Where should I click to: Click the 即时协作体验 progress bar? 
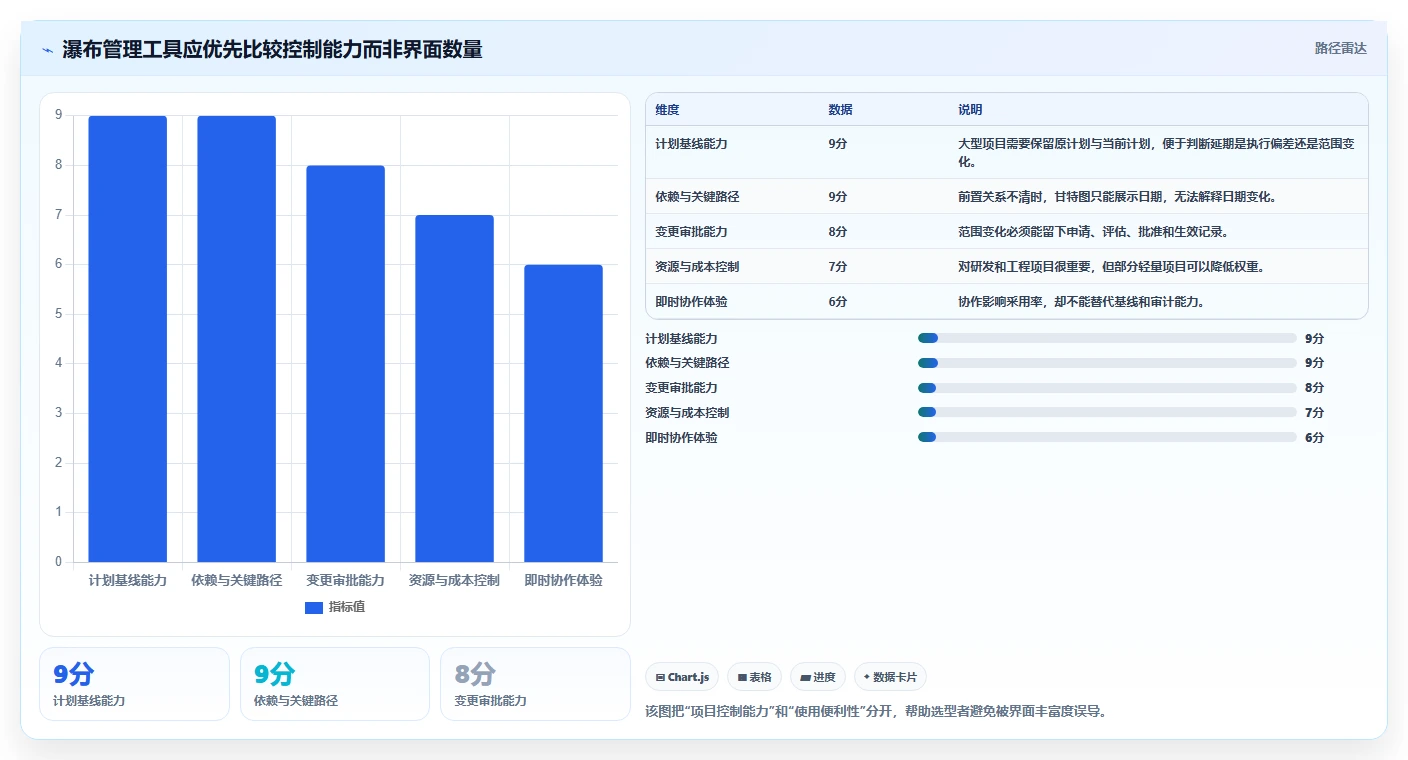(x=1107, y=437)
